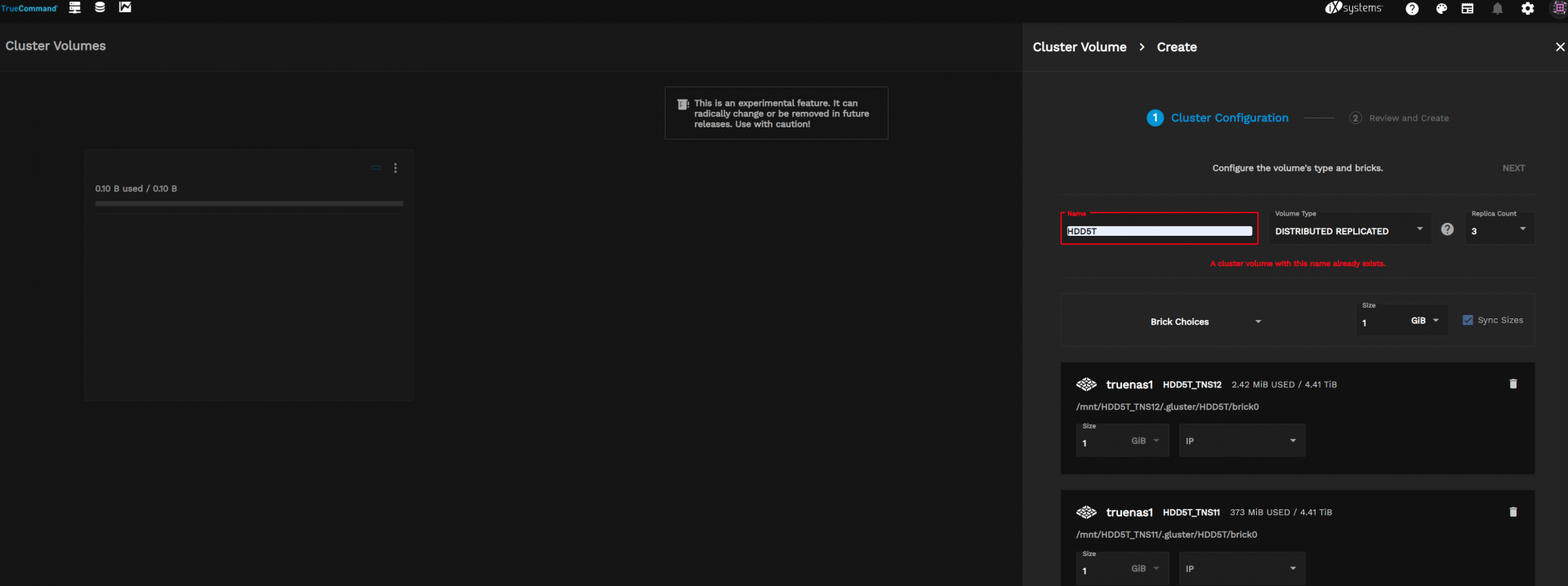This screenshot has width=1568, height=586.
Task: Click the experimental feature warning text
Action: click(782, 113)
